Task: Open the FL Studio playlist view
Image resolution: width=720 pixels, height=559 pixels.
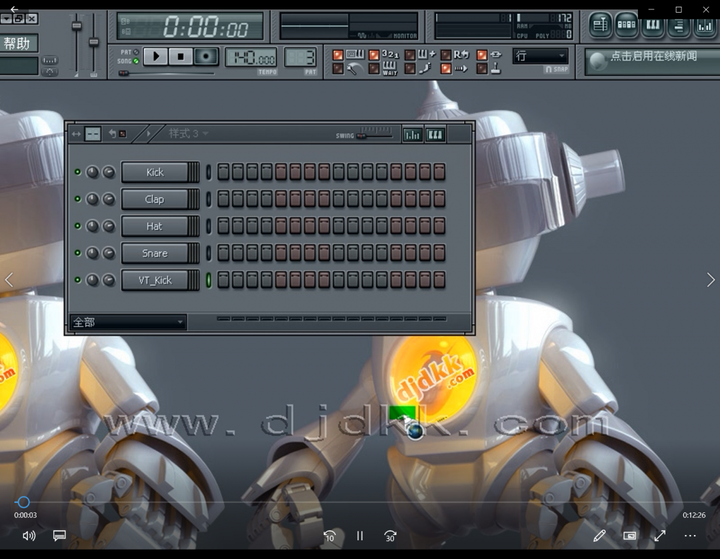Action: (x=601, y=25)
